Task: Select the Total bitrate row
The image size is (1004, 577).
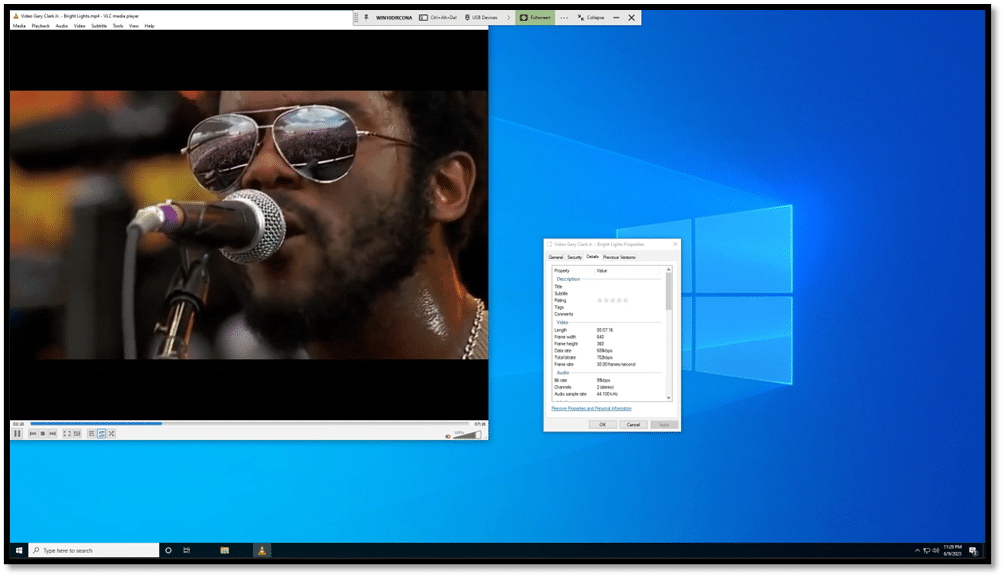Action: pos(607,357)
